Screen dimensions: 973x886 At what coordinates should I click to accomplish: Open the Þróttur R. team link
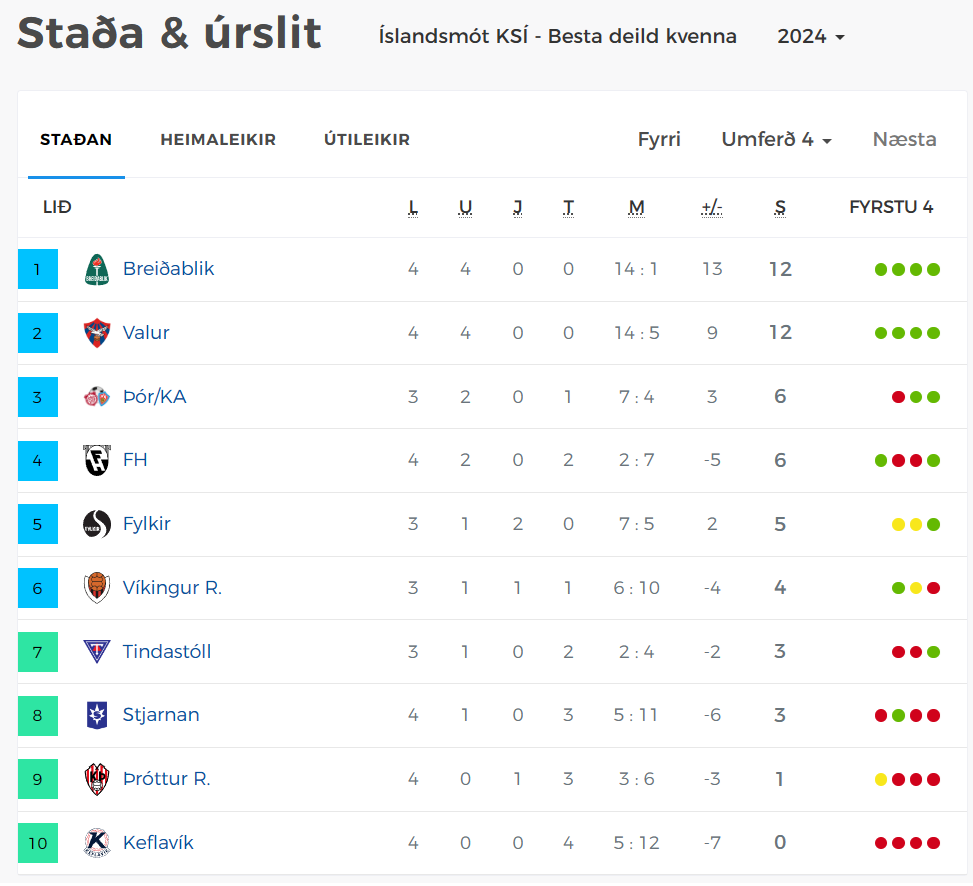167,779
